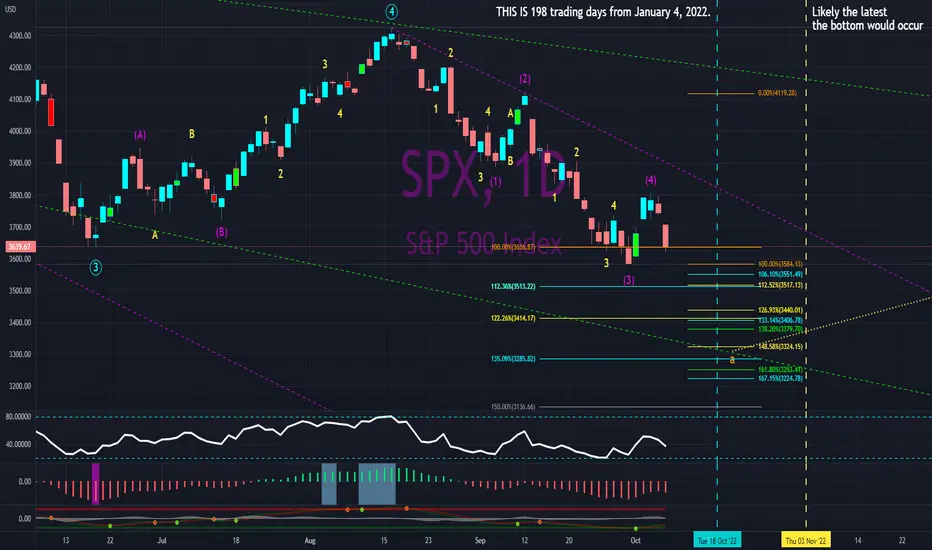Image resolution: width=932 pixels, height=550 pixels.
Task: Click the Tue 18 Oct '22 date marker
Action: pos(717,540)
